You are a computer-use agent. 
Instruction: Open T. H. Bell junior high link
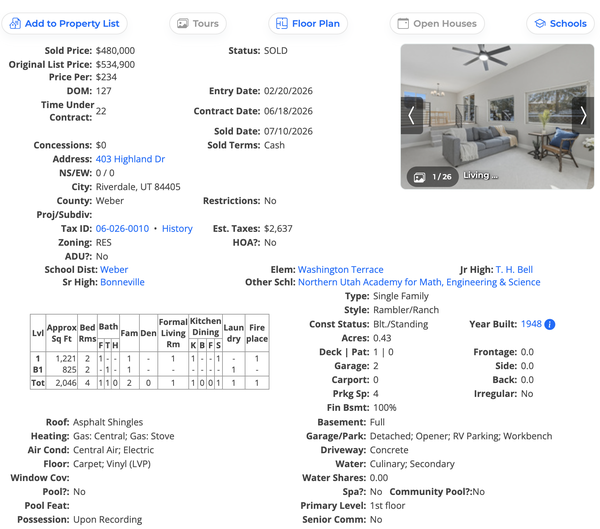[x=514, y=269]
